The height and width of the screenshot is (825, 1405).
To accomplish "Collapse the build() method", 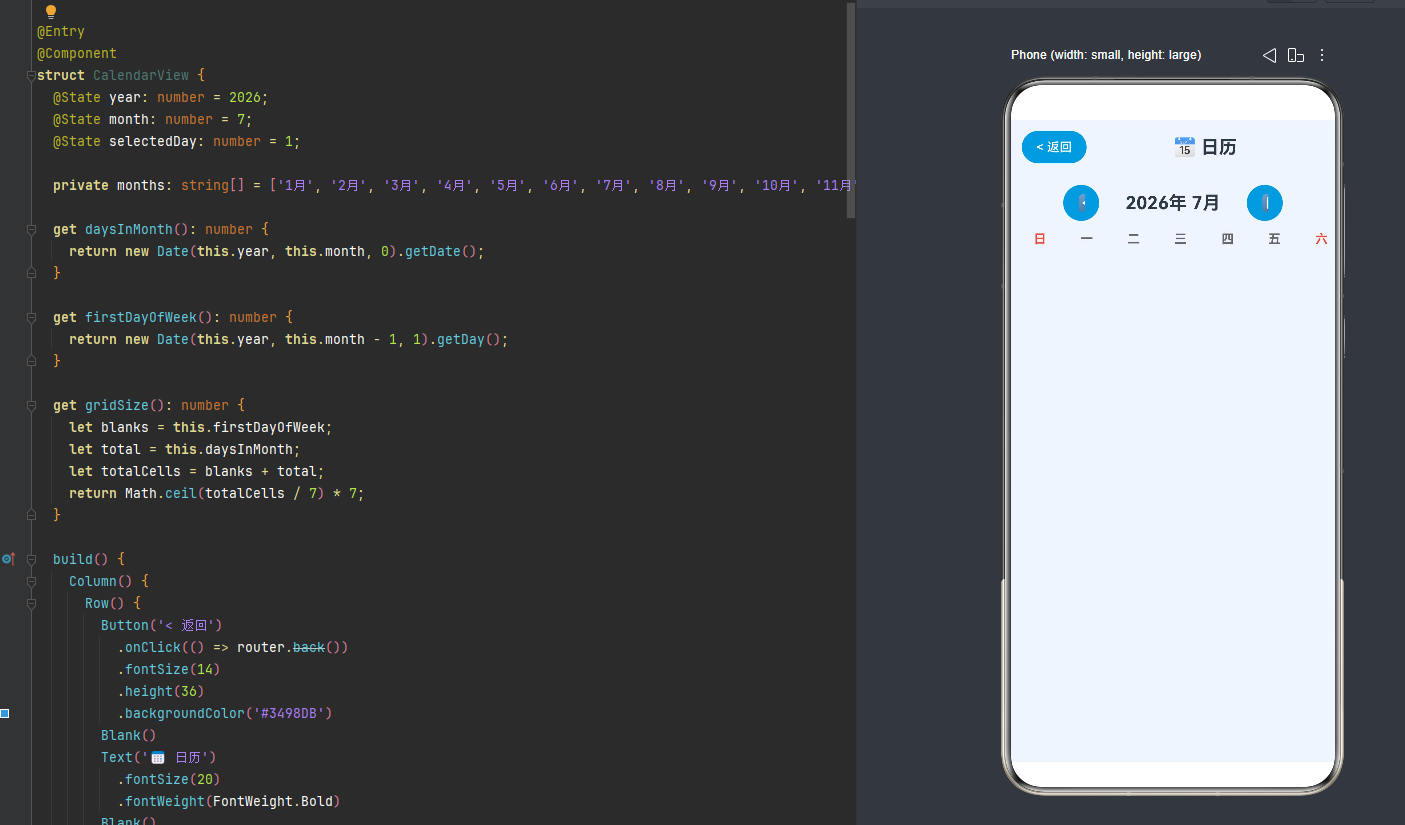I will (31, 559).
